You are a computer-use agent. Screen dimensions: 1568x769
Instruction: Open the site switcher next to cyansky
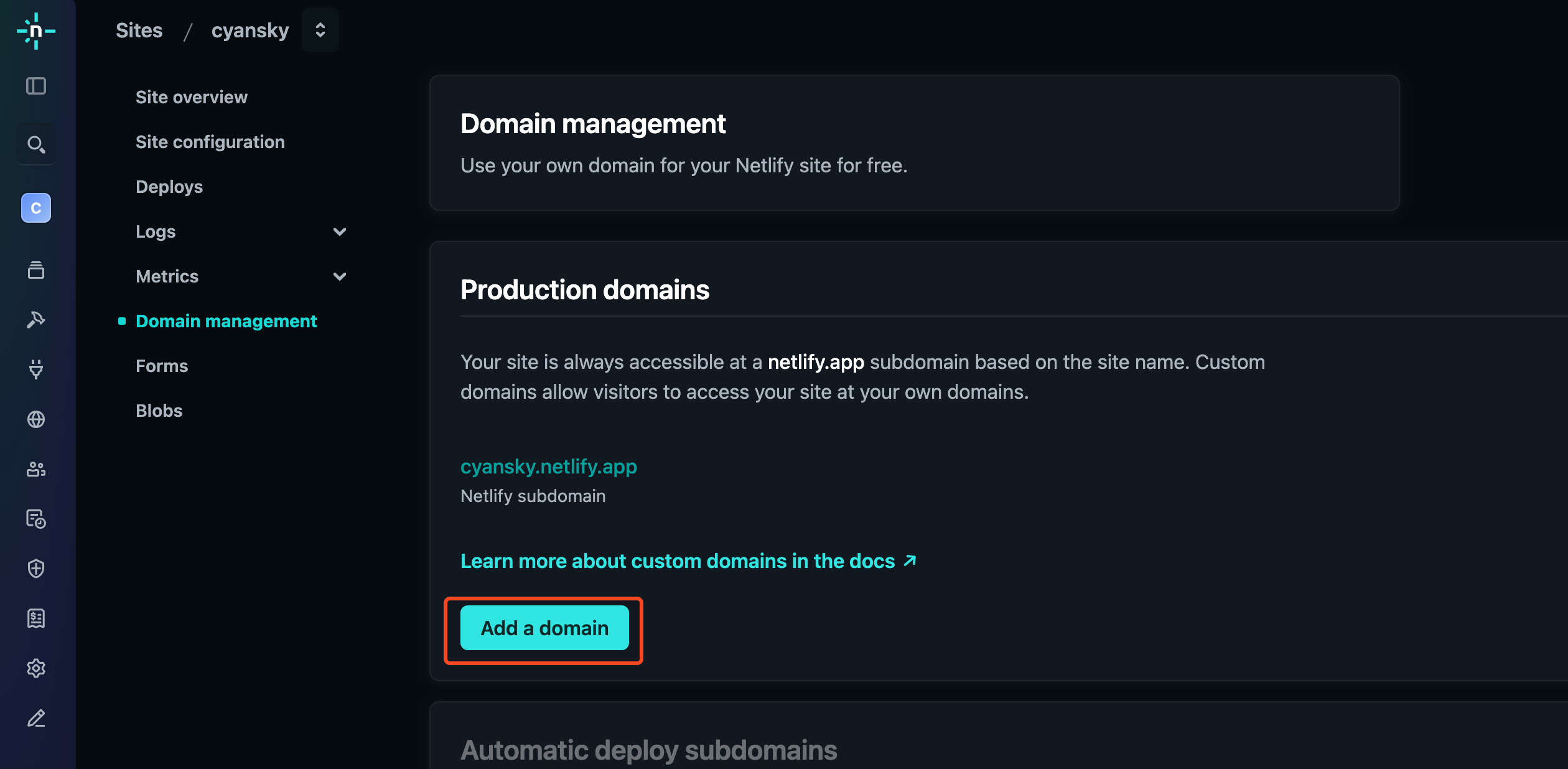(320, 30)
